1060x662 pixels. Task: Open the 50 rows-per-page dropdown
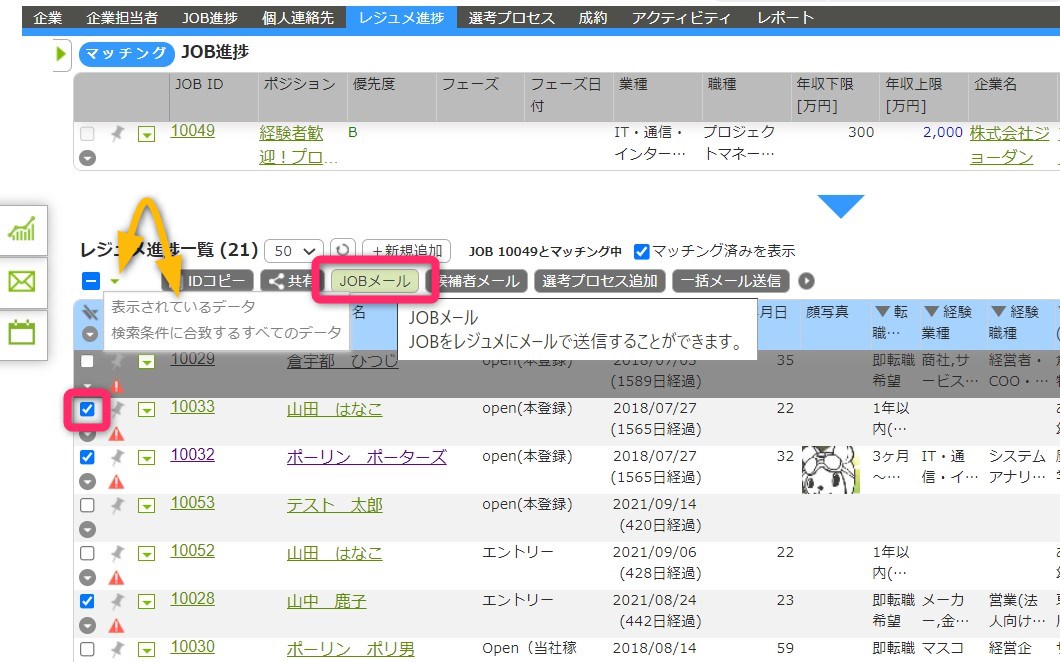(x=295, y=251)
